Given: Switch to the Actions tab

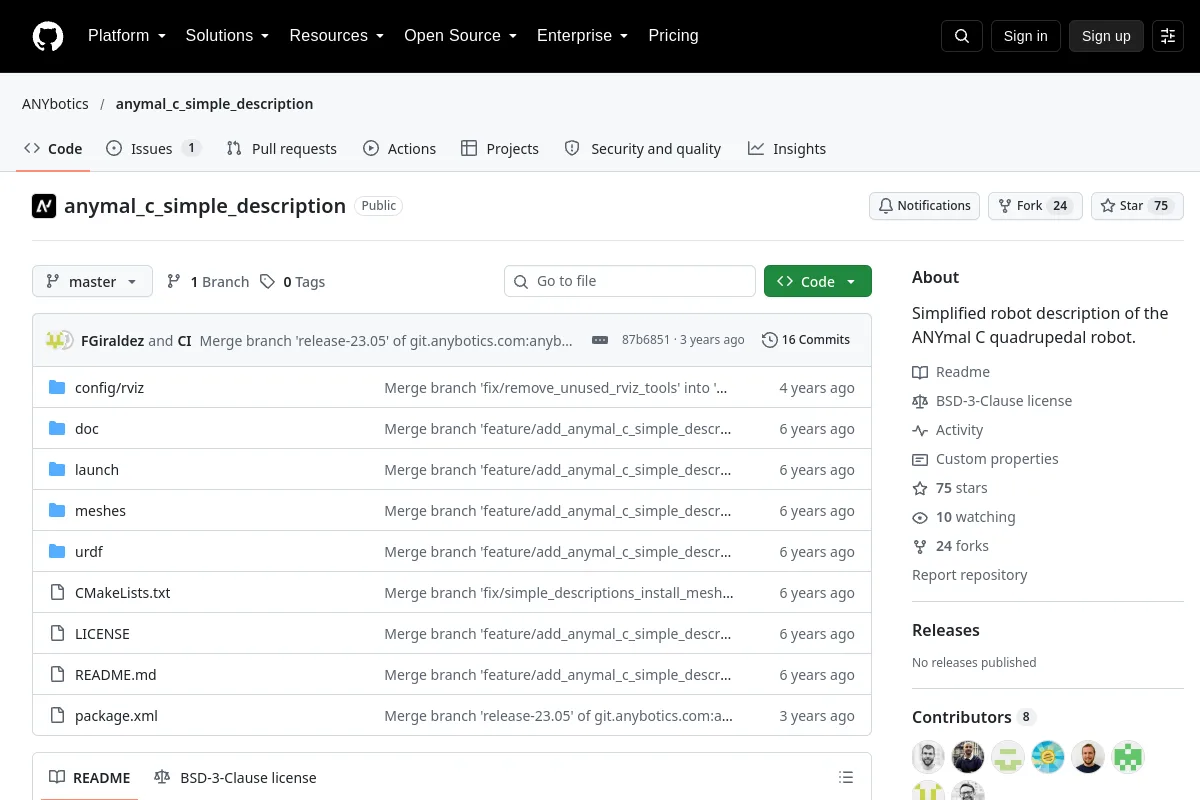Looking at the screenshot, I should click(x=400, y=149).
